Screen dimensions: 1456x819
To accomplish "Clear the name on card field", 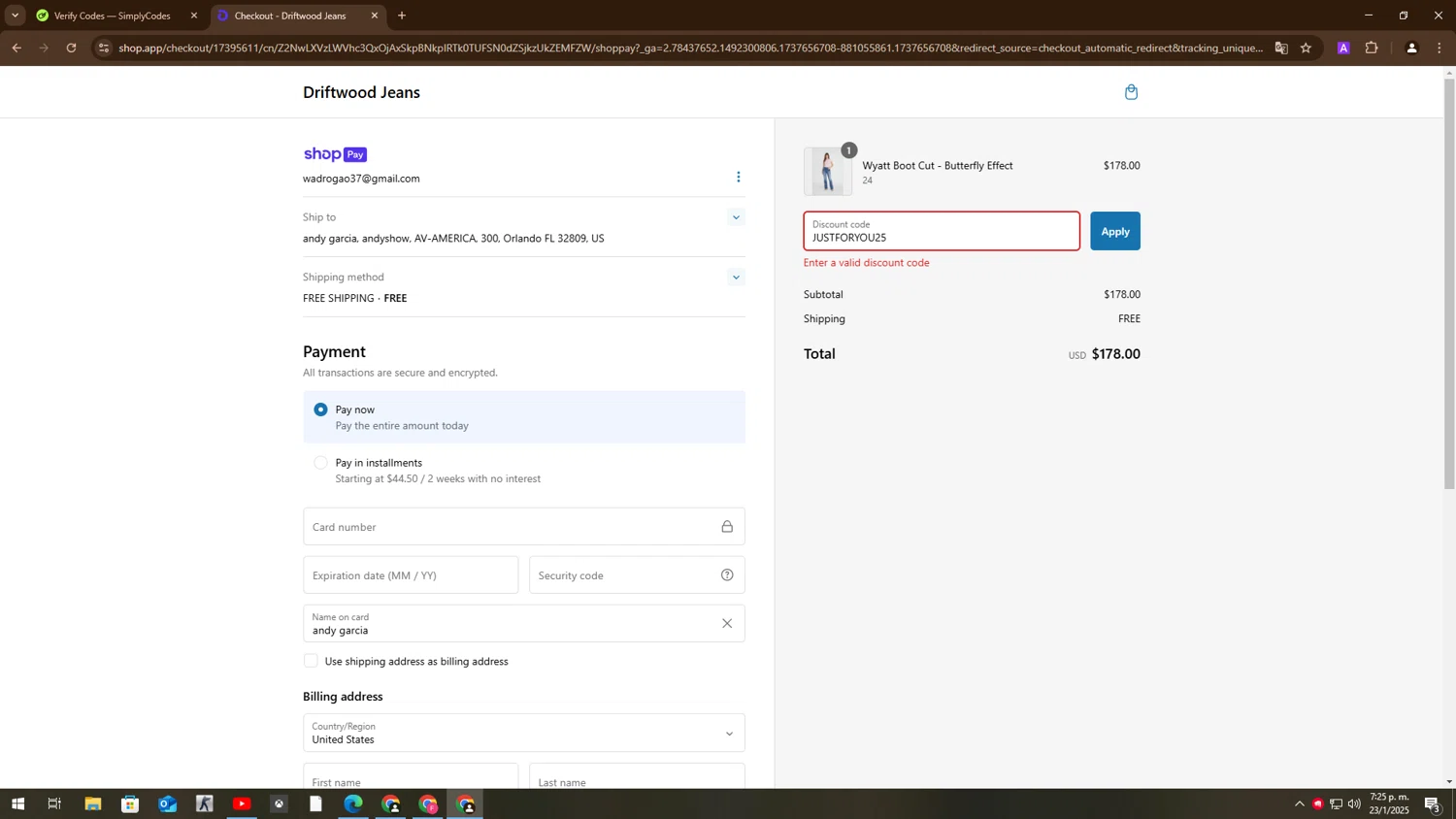I will [x=726, y=623].
